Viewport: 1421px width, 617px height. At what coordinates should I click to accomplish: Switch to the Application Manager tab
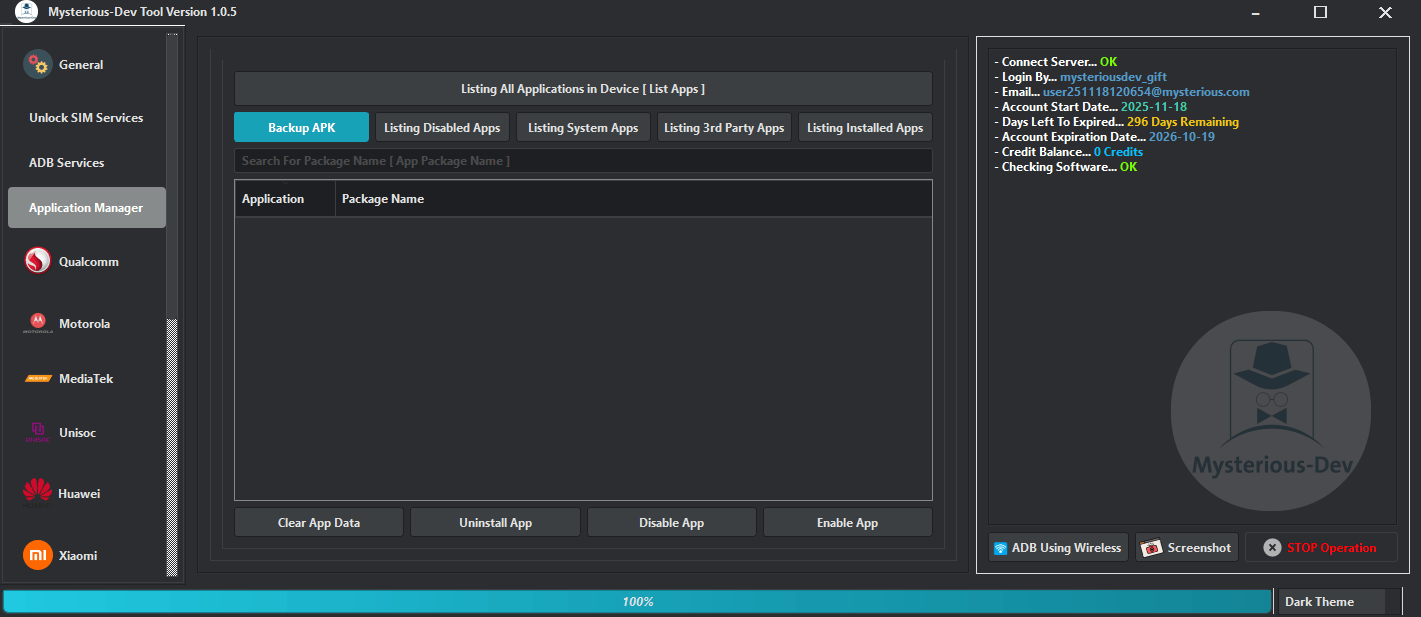[x=86, y=207]
